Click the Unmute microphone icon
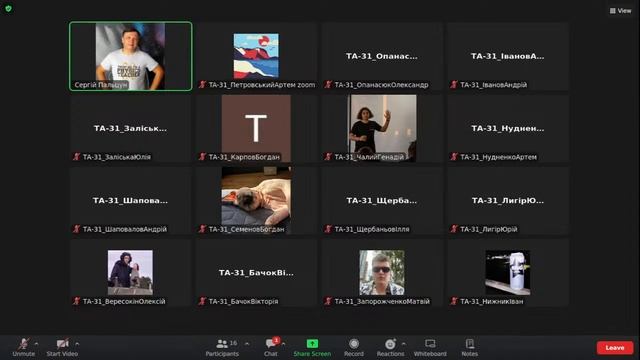640x360 pixels. click(23, 344)
